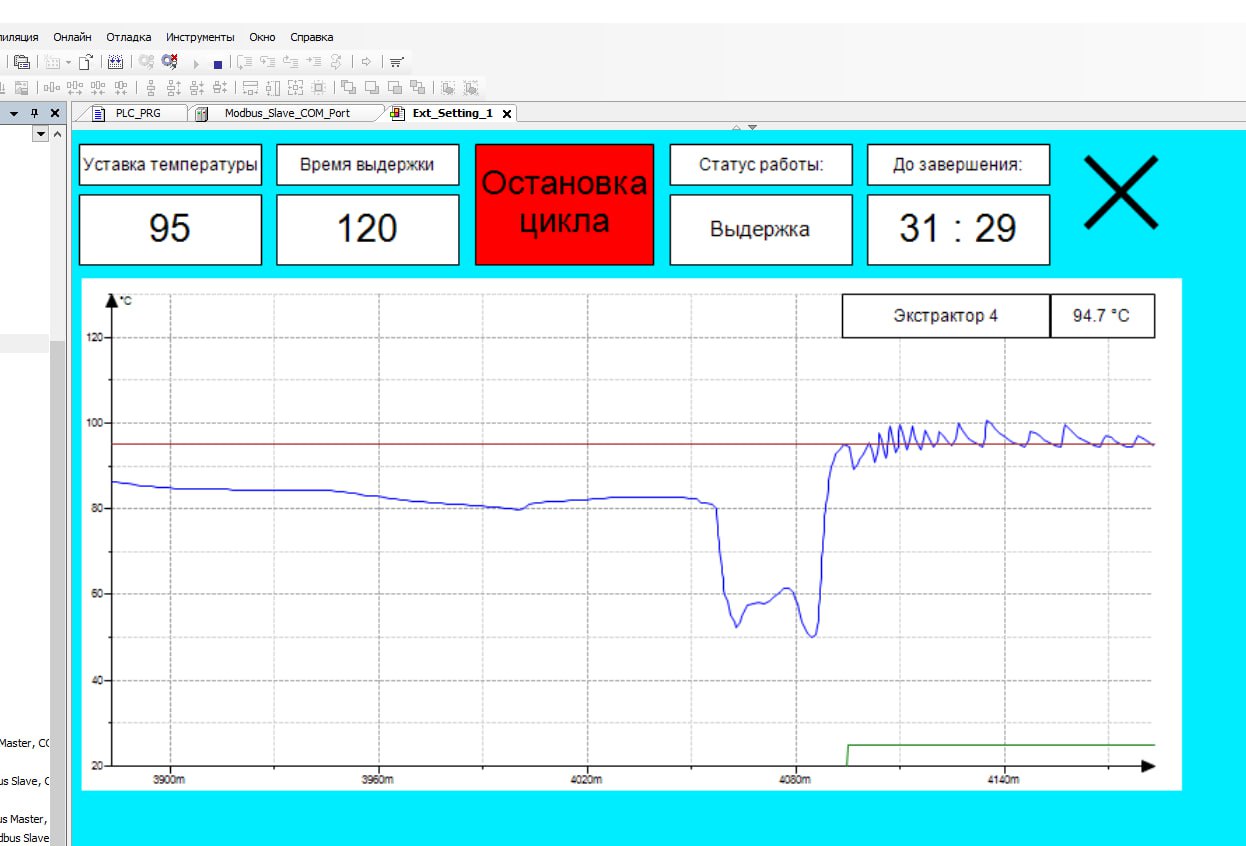Open the Онлайн menu
Image resolution: width=1246 pixels, height=846 pixels.
pos(72,36)
